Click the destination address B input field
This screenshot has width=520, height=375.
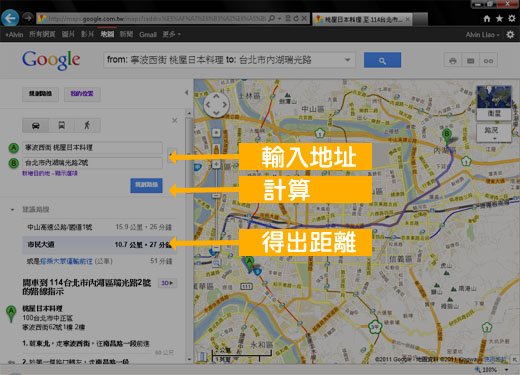point(93,163)
